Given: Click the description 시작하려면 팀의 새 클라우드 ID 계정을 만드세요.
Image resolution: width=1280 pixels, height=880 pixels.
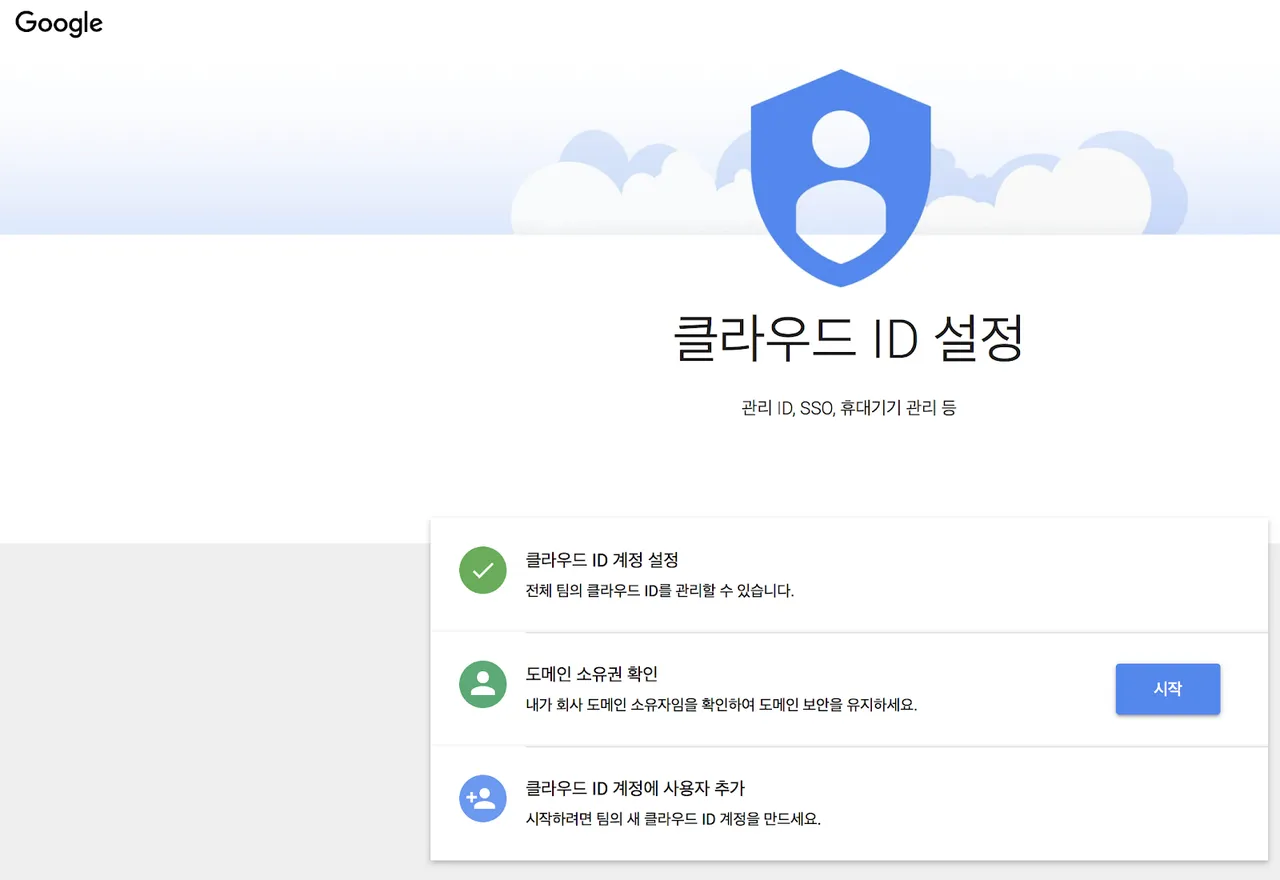Looking at the screenshot, I should coord(673,819).
